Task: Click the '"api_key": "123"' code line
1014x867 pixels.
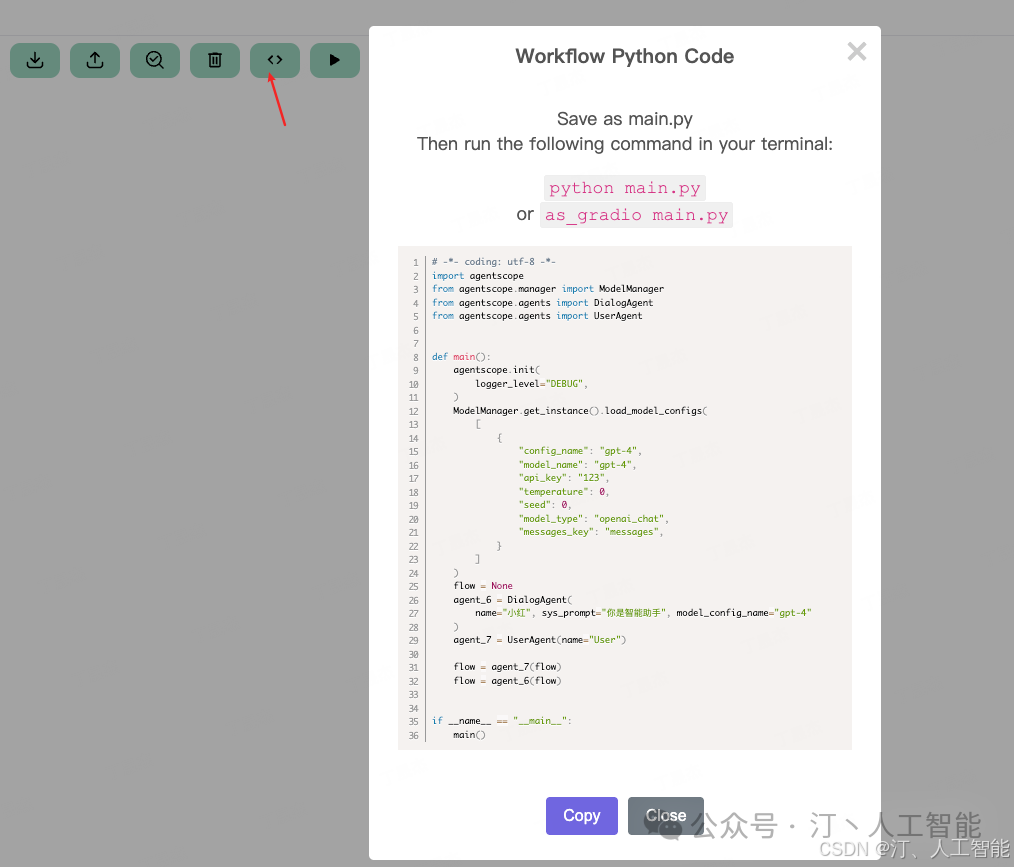Action: (563, 478)
